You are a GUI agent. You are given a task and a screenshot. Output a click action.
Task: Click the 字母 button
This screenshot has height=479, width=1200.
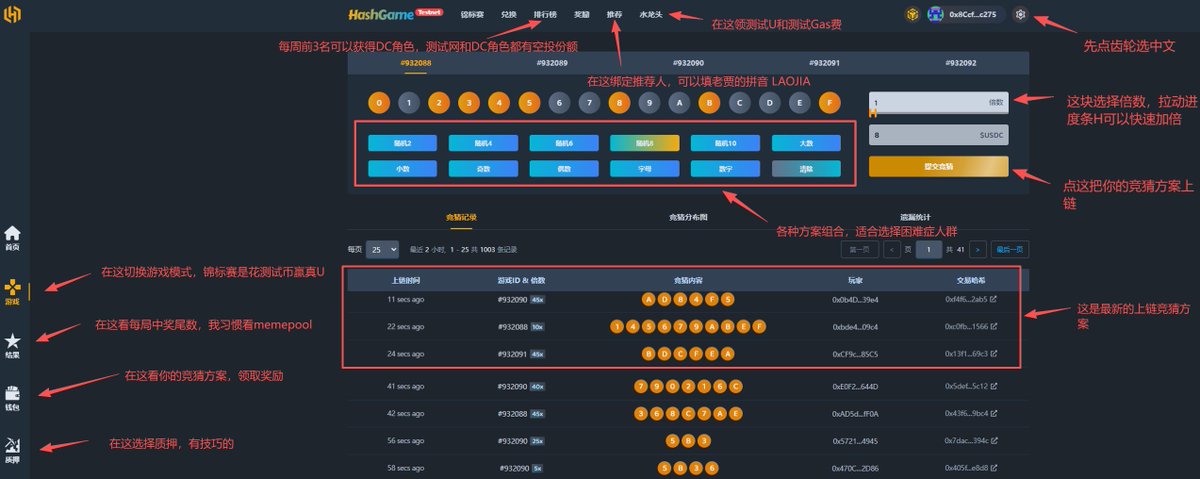tap(645, 169)
